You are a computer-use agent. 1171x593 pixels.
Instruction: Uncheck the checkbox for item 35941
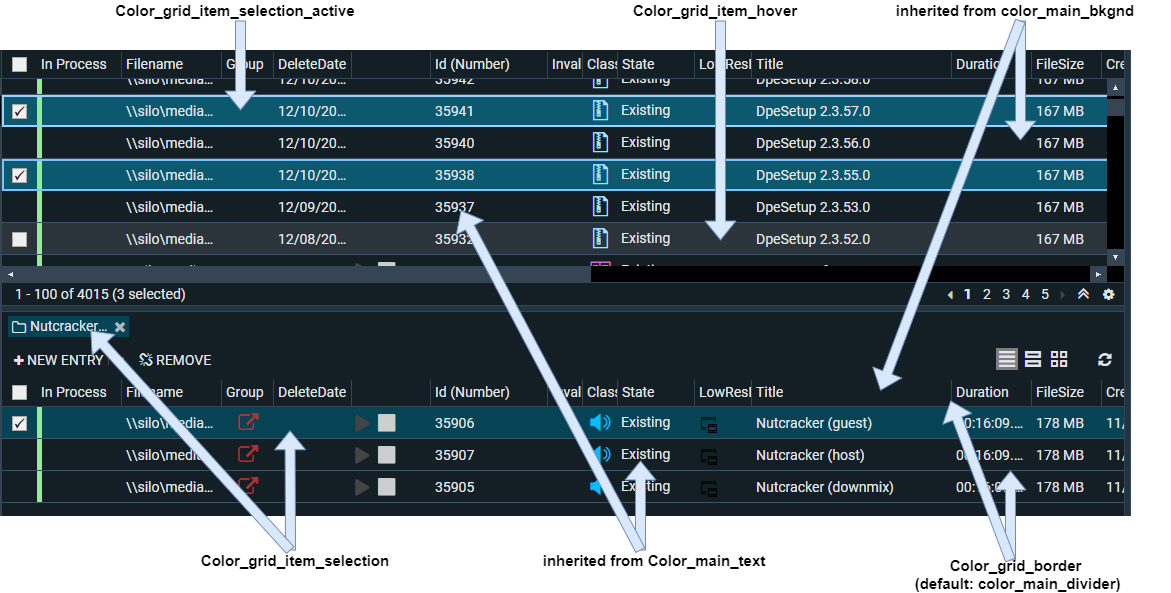point(19,112)
